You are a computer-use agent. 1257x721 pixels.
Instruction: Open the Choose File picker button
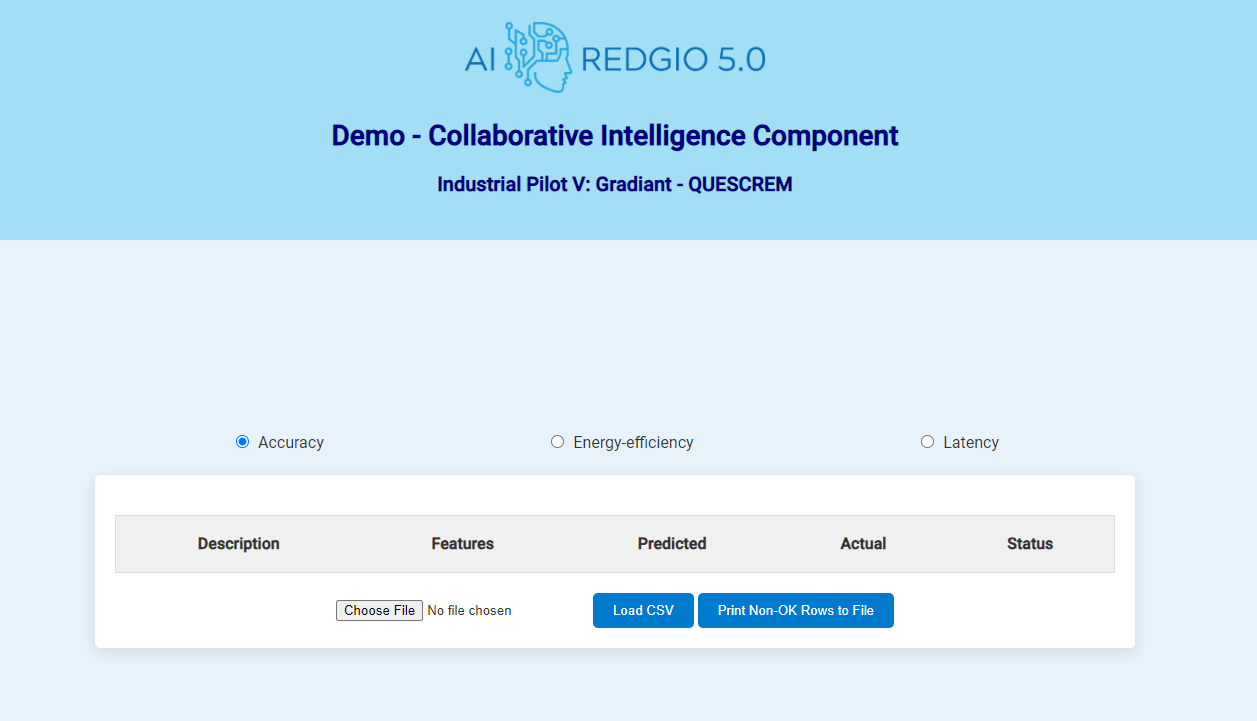[x=379, y=611]
